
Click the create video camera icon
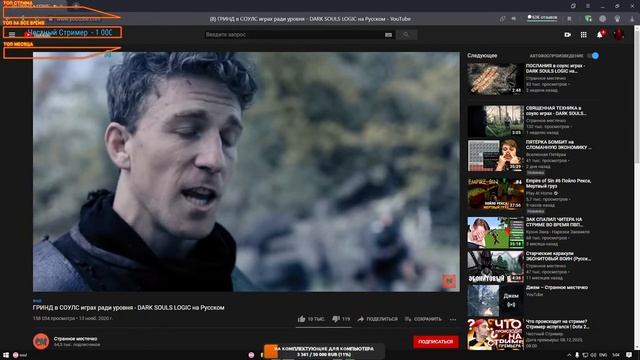[567, 35]
